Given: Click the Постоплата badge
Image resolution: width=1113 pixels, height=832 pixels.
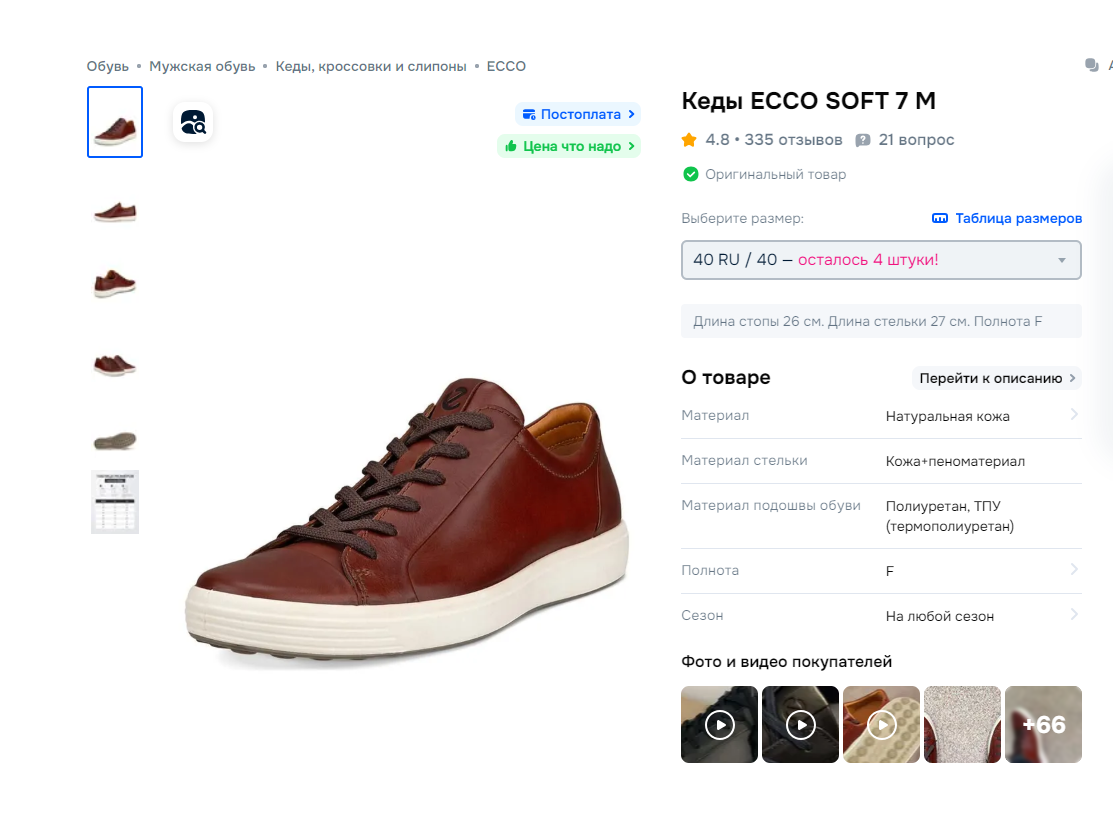Looking at the screenshot, I should (578, 114).
